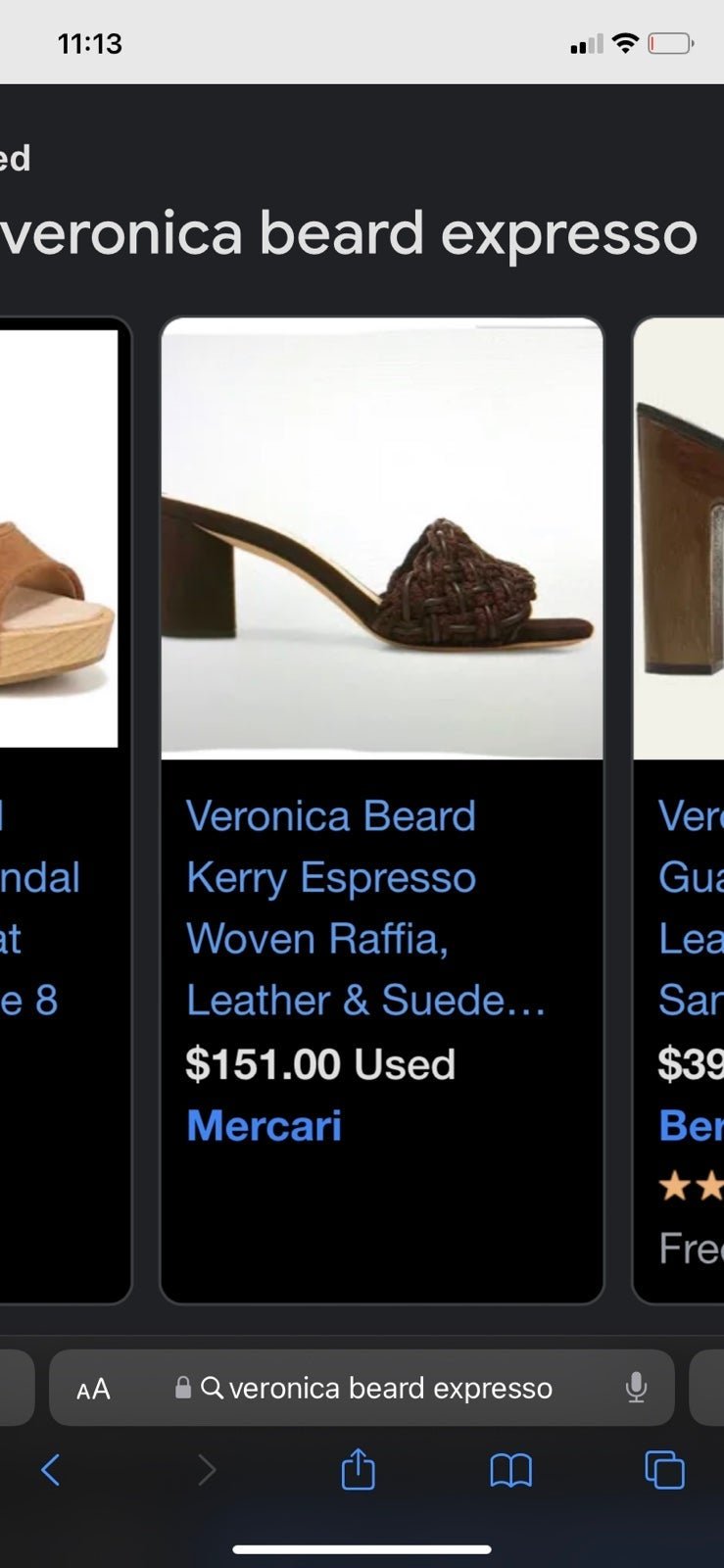Tap the Wi-Fi status icon
Screen dimensions: 724x1568
625,43
